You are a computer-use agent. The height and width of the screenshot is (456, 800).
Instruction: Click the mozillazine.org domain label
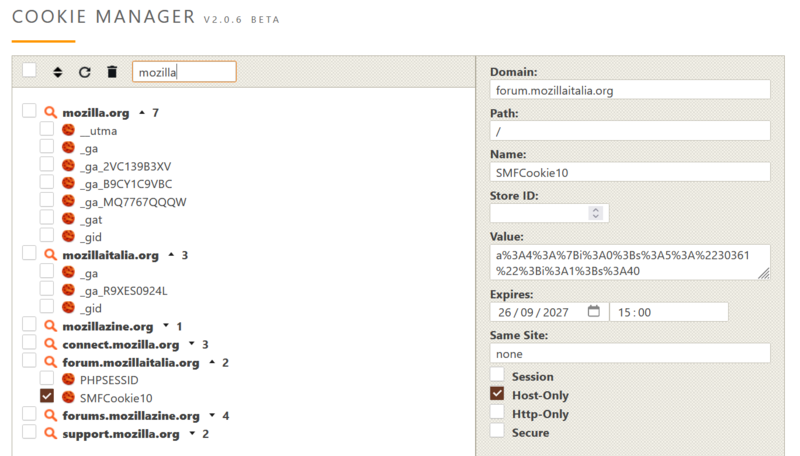(108, 326)
